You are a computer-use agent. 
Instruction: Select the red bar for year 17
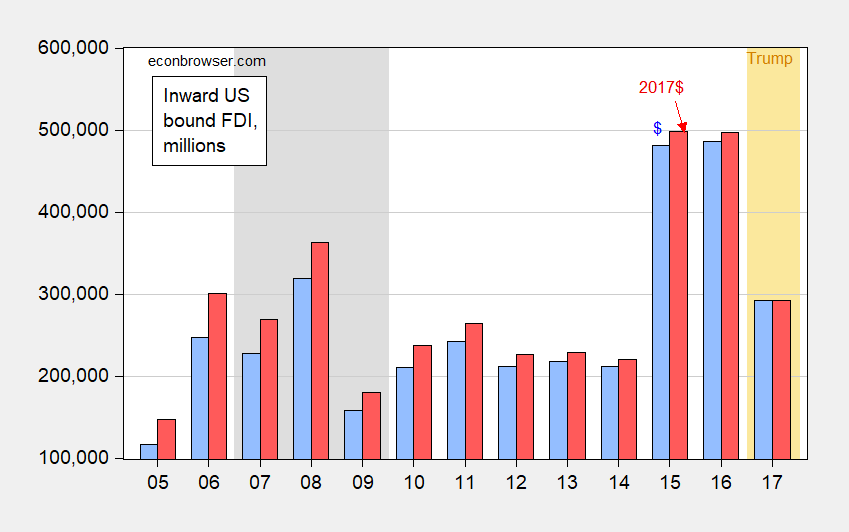click(781, 380)
